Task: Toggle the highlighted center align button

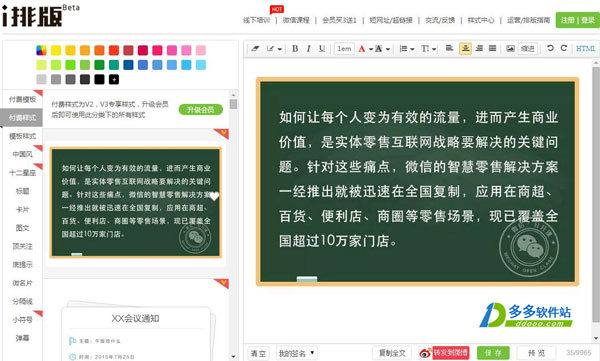Action: [x=465, y=48]
